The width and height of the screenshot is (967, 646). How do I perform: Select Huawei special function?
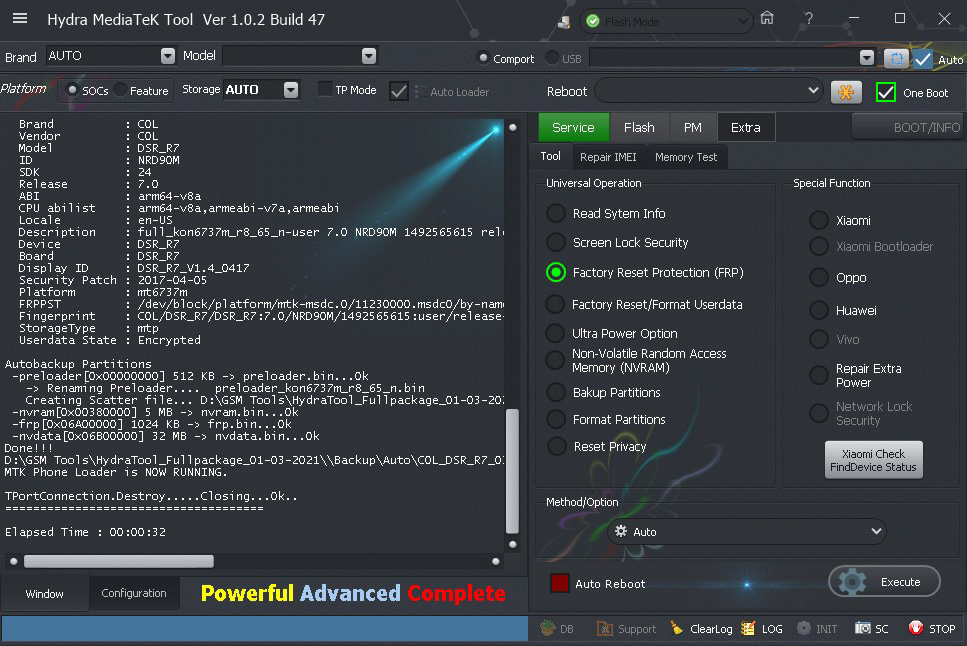818,310
